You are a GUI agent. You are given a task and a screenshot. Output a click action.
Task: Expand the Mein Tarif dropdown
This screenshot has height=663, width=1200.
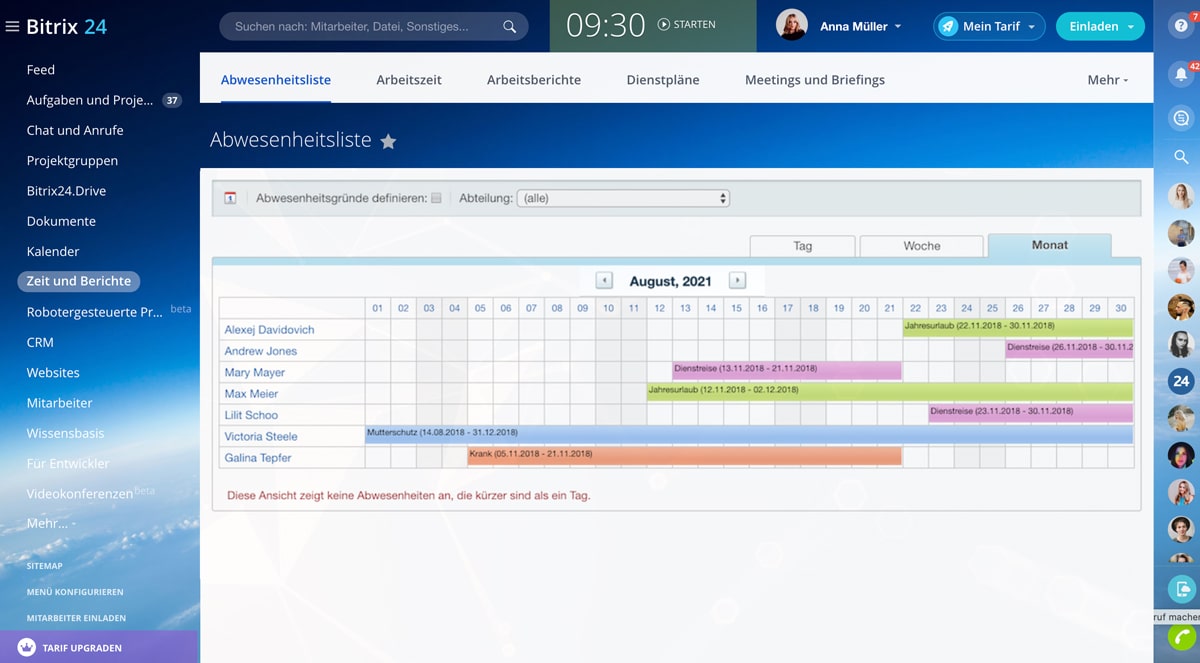(989, 27)
